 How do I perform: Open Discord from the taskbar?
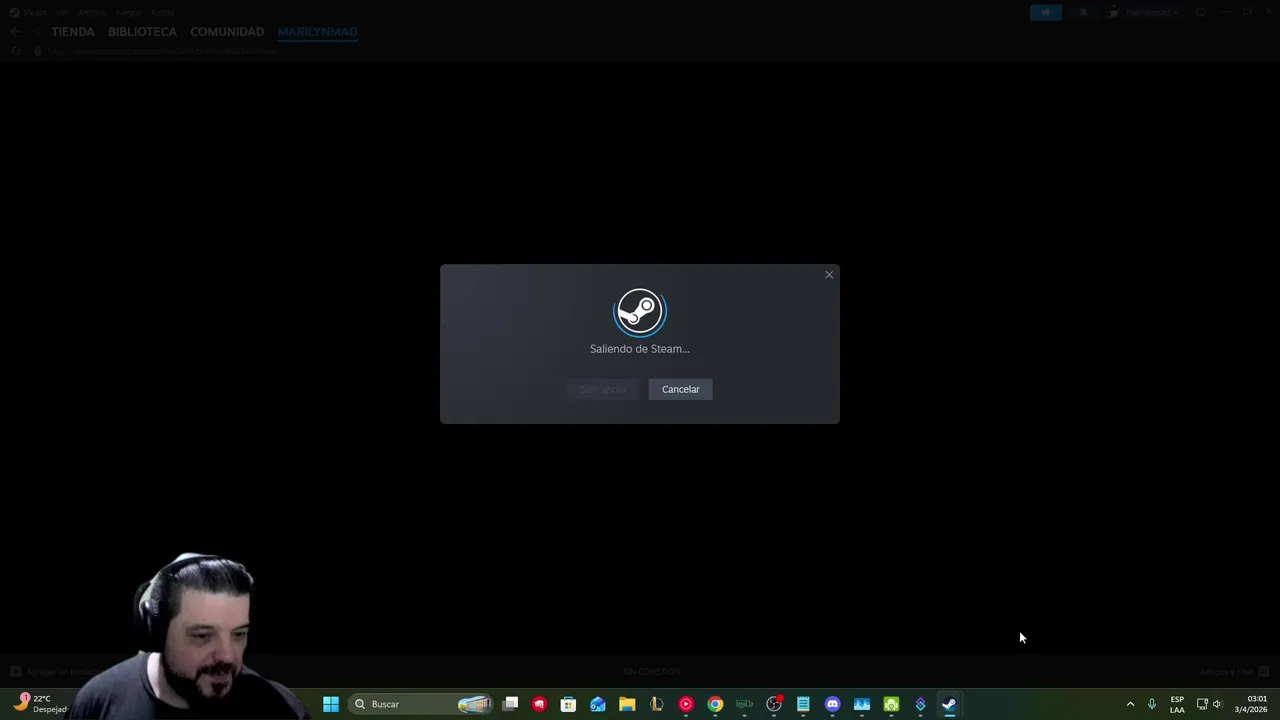(x=832, y=704)
